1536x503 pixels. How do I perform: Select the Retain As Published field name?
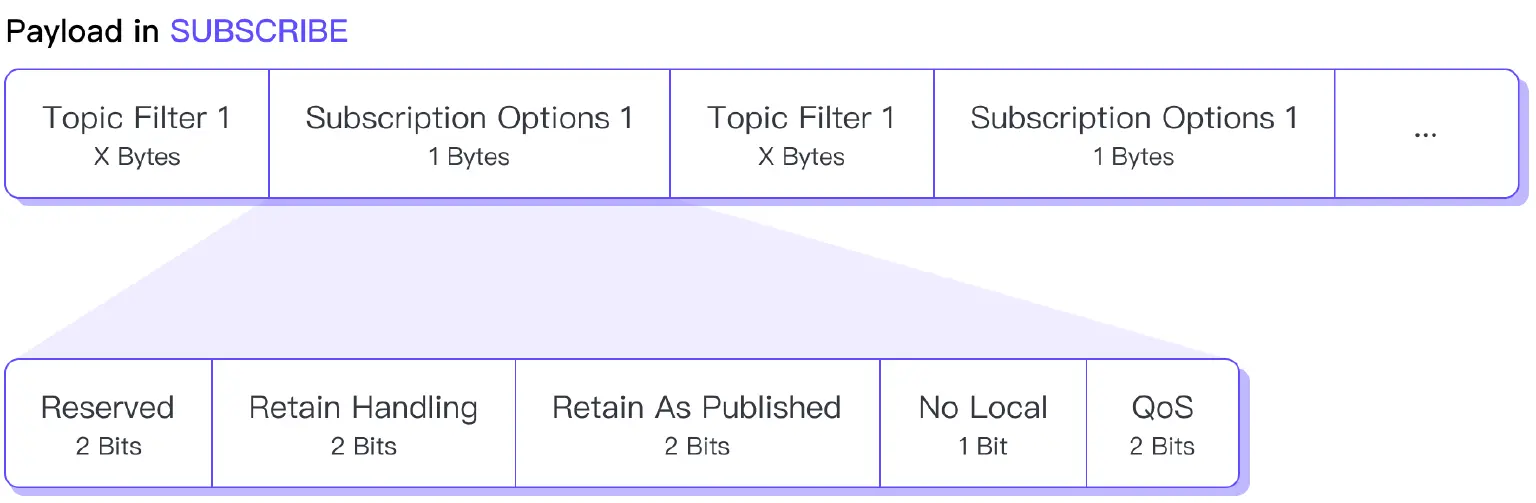coord(697,408)
